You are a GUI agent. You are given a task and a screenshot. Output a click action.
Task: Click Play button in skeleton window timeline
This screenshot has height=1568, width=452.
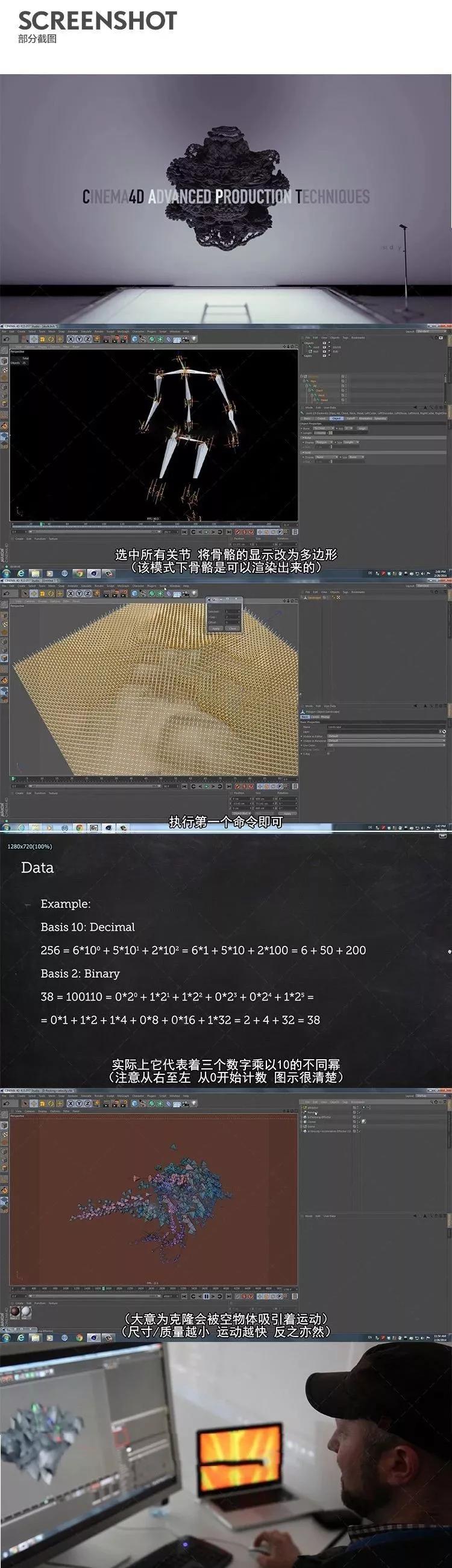pyautogui.click(x=206, y=532)
